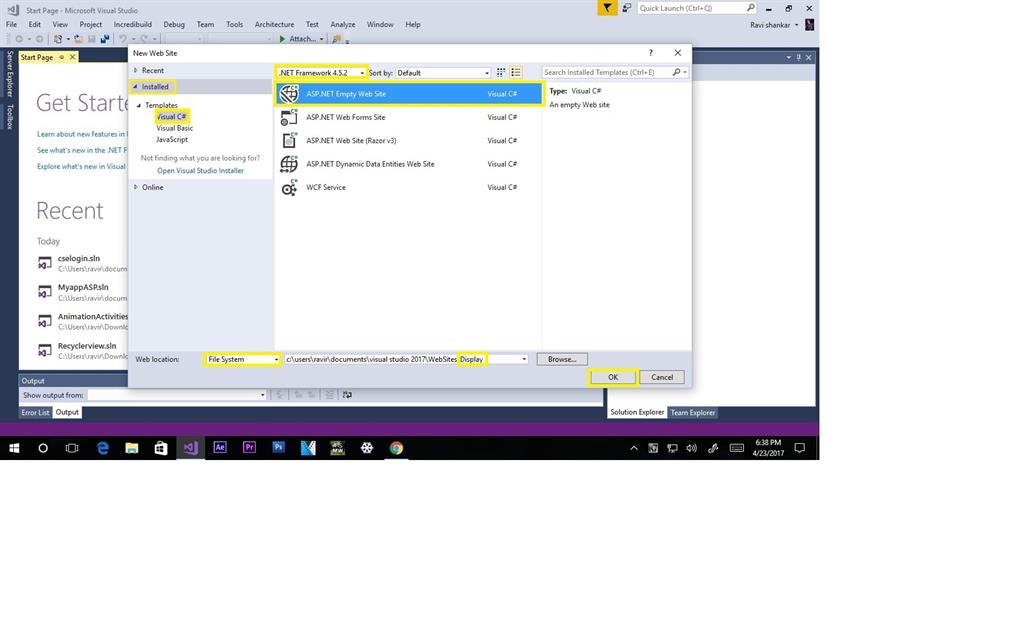The width and height of the screenshot is (1024, 617).
Task: Open the cselogin.sln recent solution icon
Action: point(44,263)
